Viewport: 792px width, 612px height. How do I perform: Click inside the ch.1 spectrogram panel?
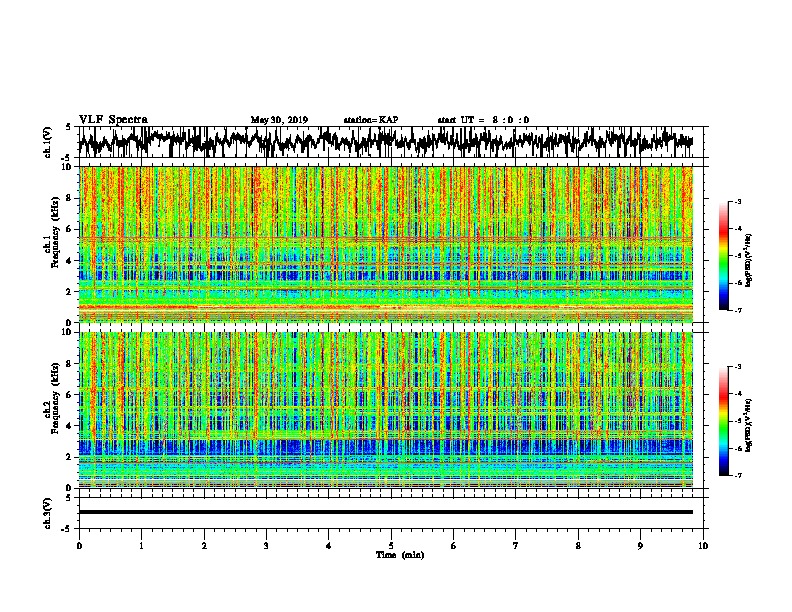(x=386, y=244)
